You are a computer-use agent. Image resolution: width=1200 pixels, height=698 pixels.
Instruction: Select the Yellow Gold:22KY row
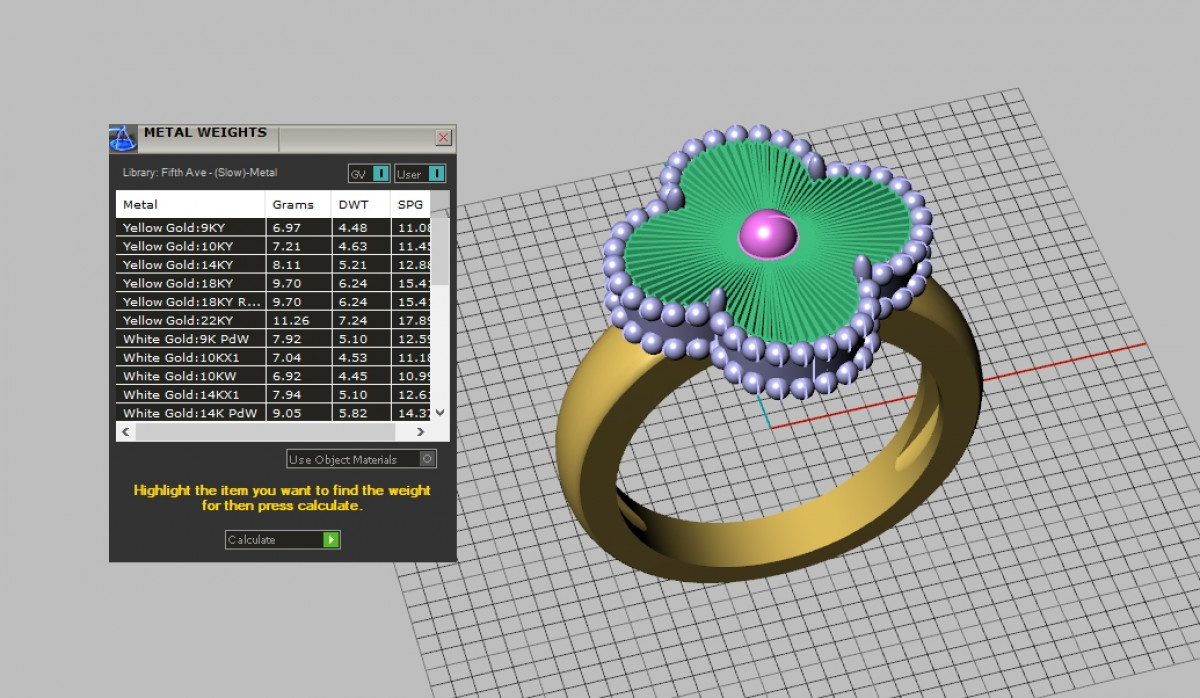point(190,320)
